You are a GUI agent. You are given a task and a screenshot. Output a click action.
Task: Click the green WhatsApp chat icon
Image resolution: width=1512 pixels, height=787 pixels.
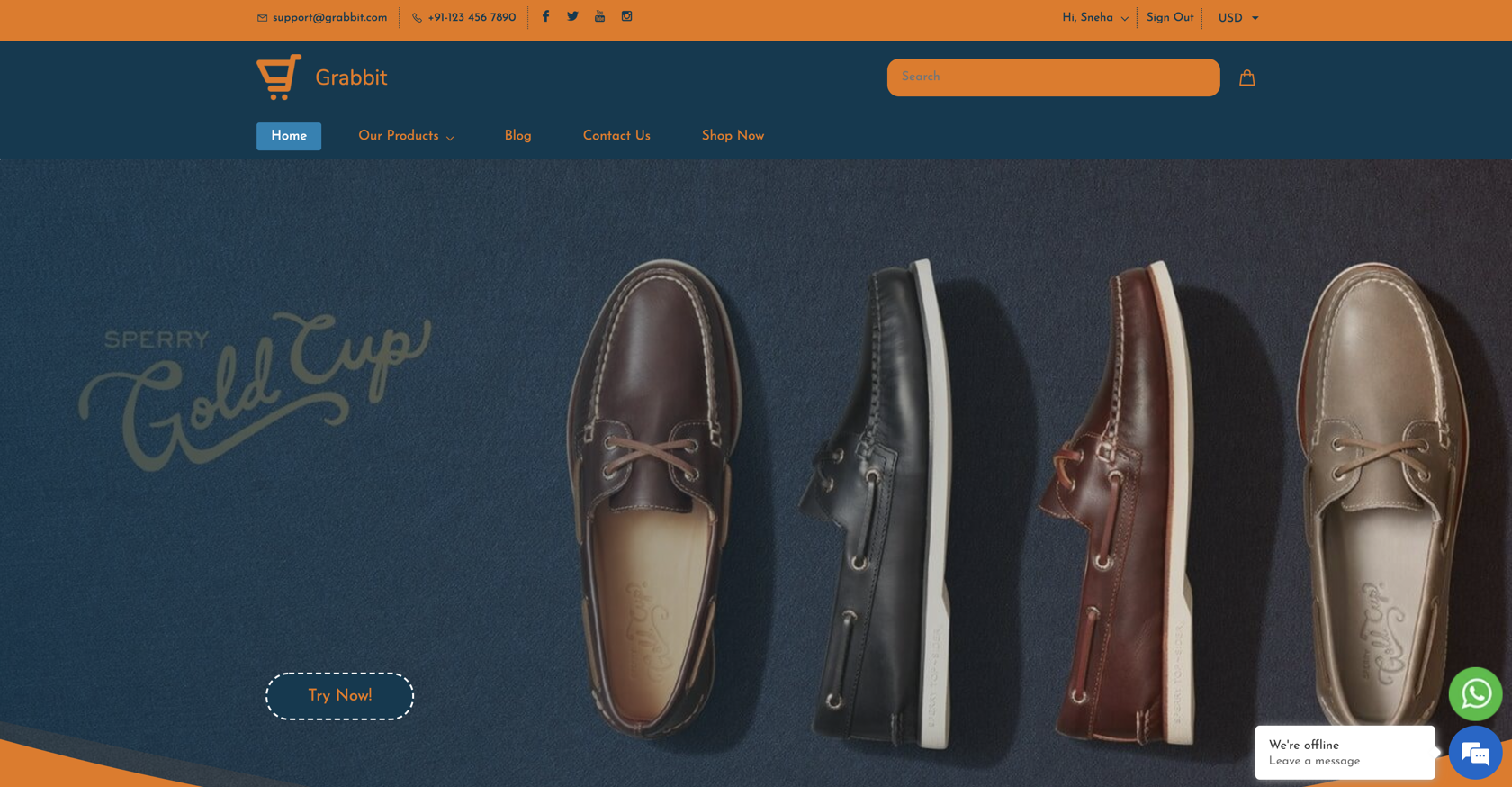1474,693
